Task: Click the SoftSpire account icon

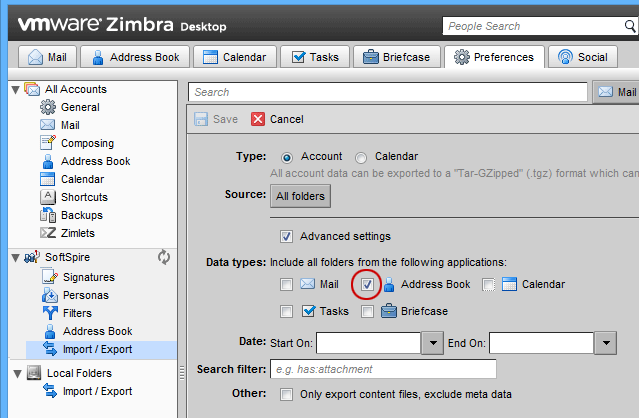Action: [x=32, y=257]
